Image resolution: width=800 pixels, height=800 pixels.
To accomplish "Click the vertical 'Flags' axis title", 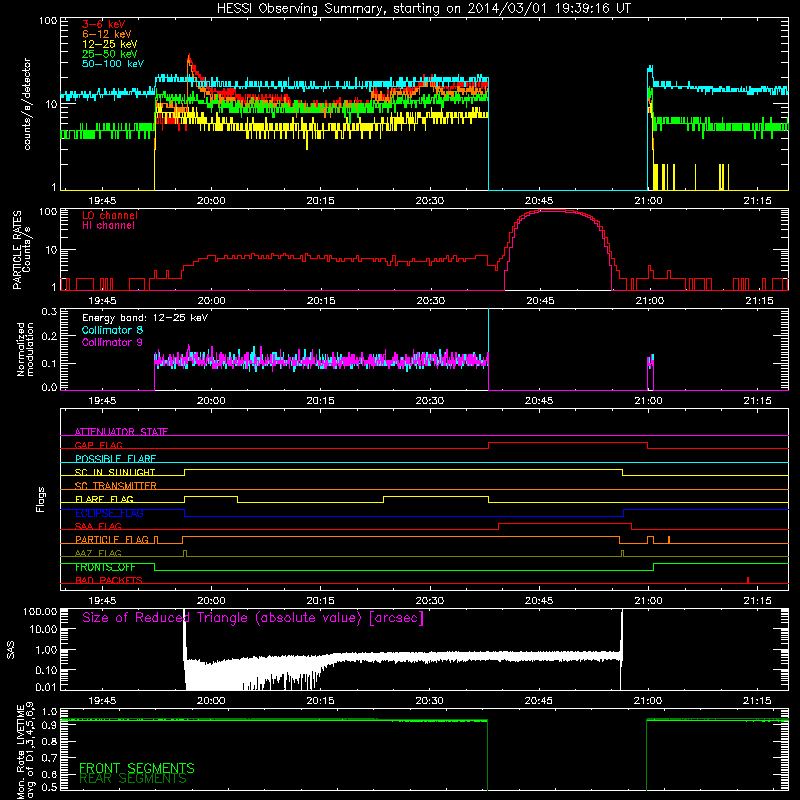I will (x=41, y=499).
